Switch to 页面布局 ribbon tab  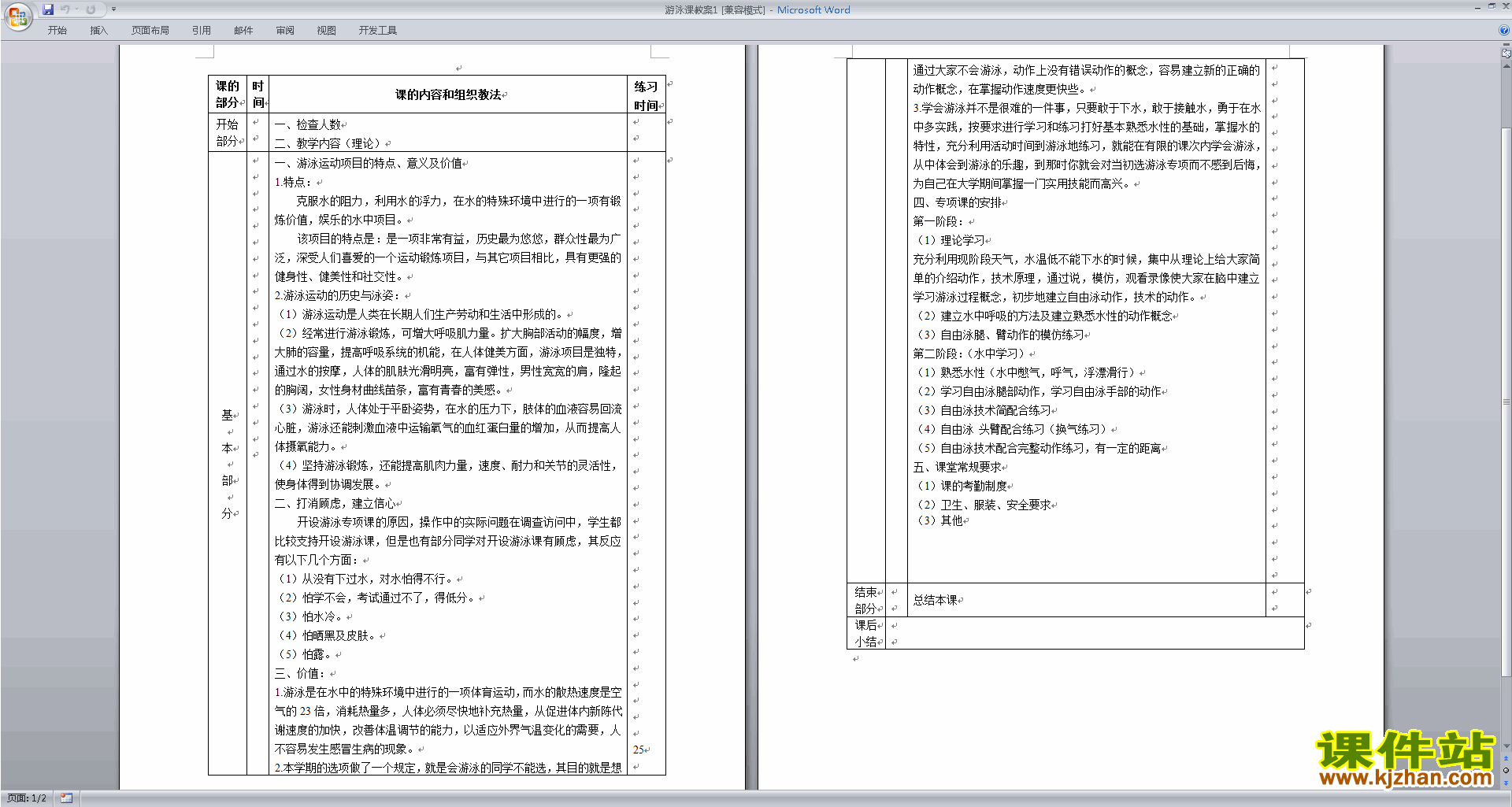(150, 30)
